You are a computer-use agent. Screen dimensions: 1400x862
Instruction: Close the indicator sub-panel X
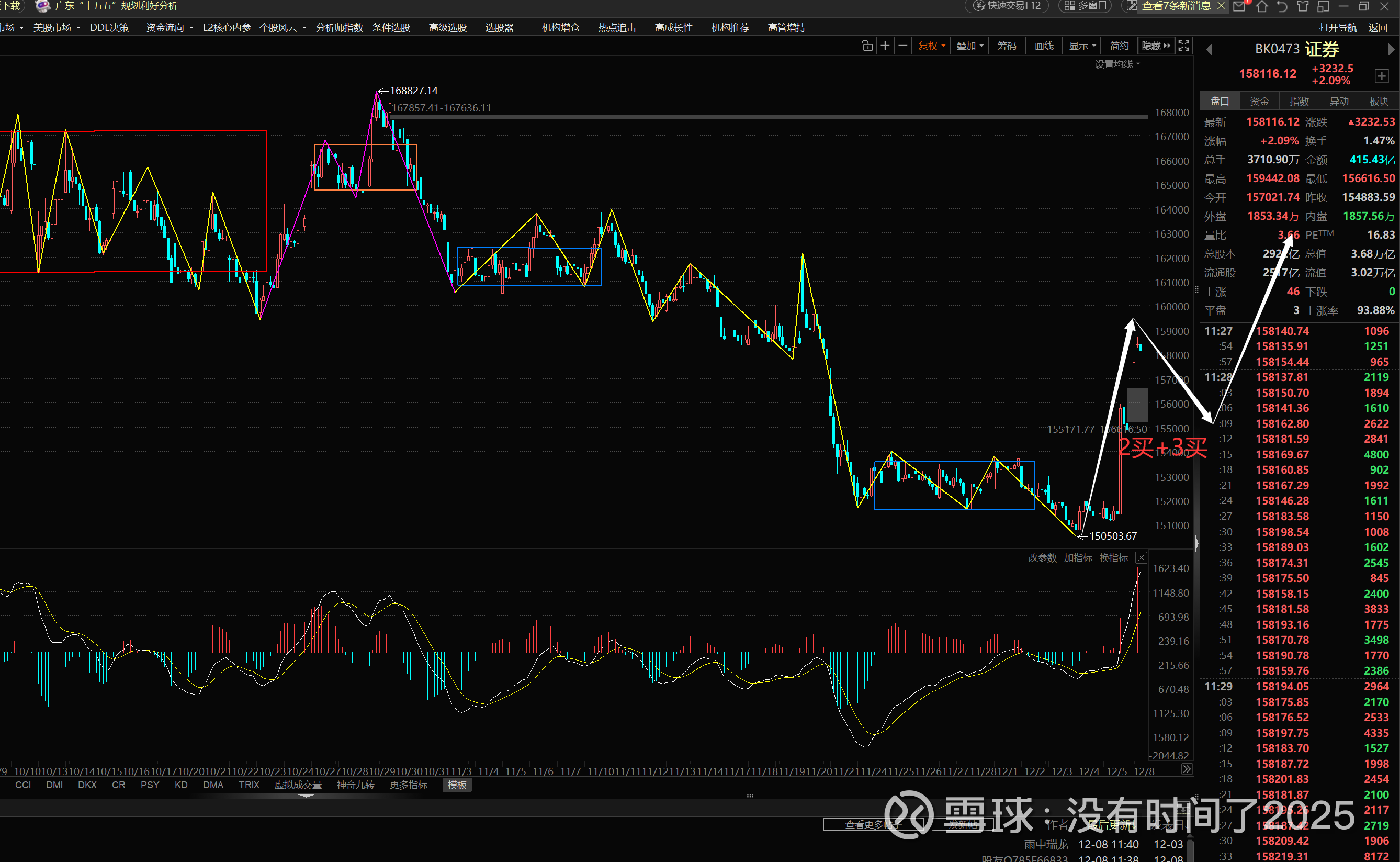[x=1142, y=557]
